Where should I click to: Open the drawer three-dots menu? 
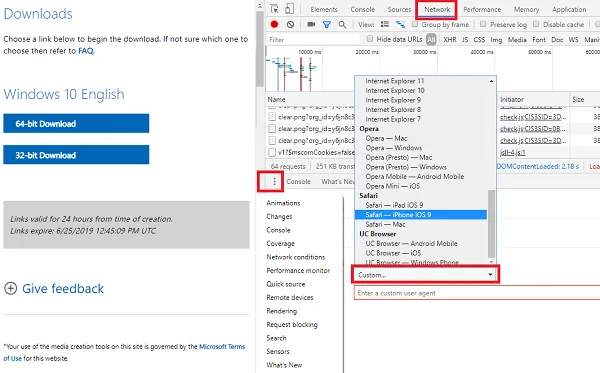pos(274,181)
